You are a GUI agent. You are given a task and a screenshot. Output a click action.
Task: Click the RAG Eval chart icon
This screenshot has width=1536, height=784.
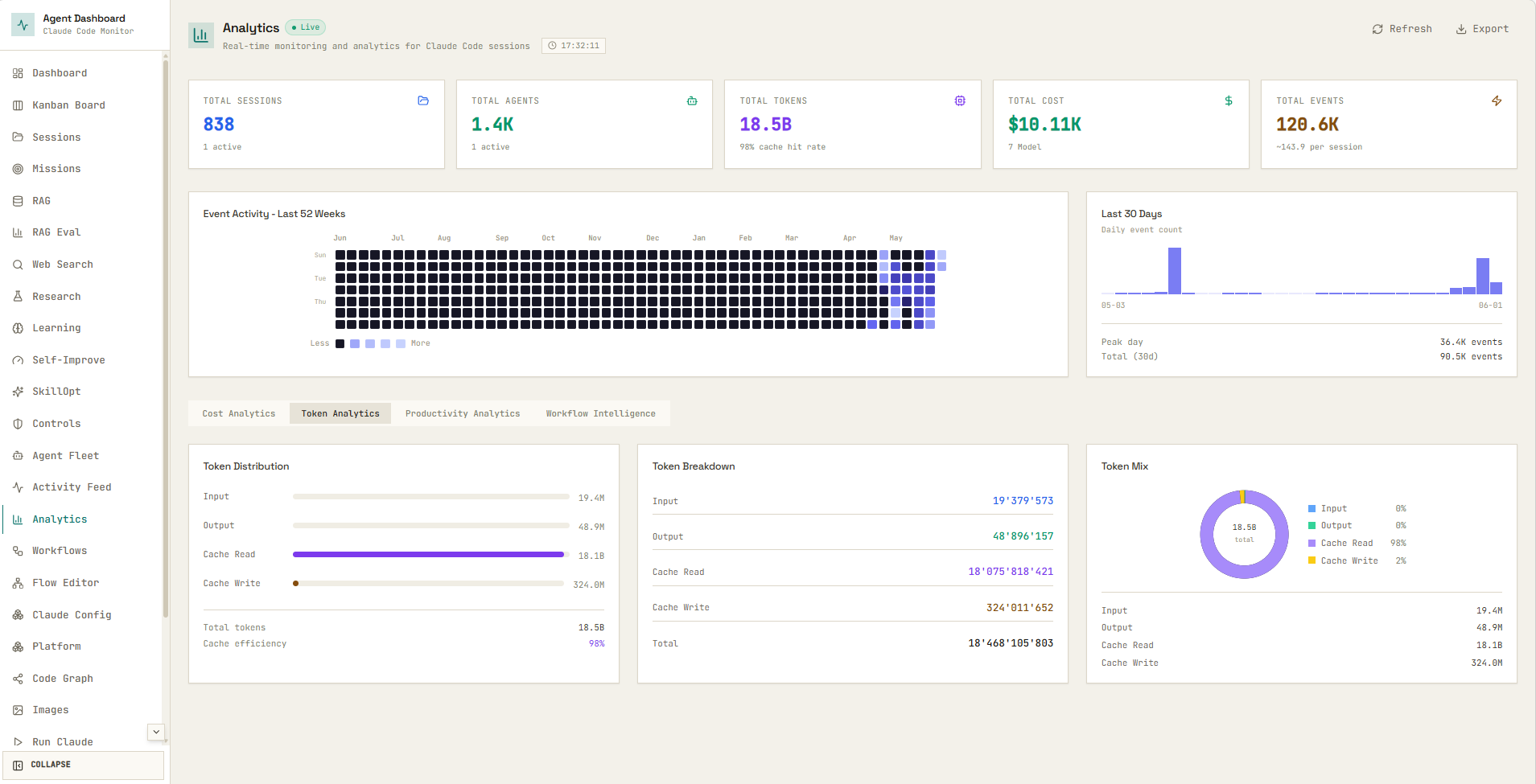(x=18, y=232)
